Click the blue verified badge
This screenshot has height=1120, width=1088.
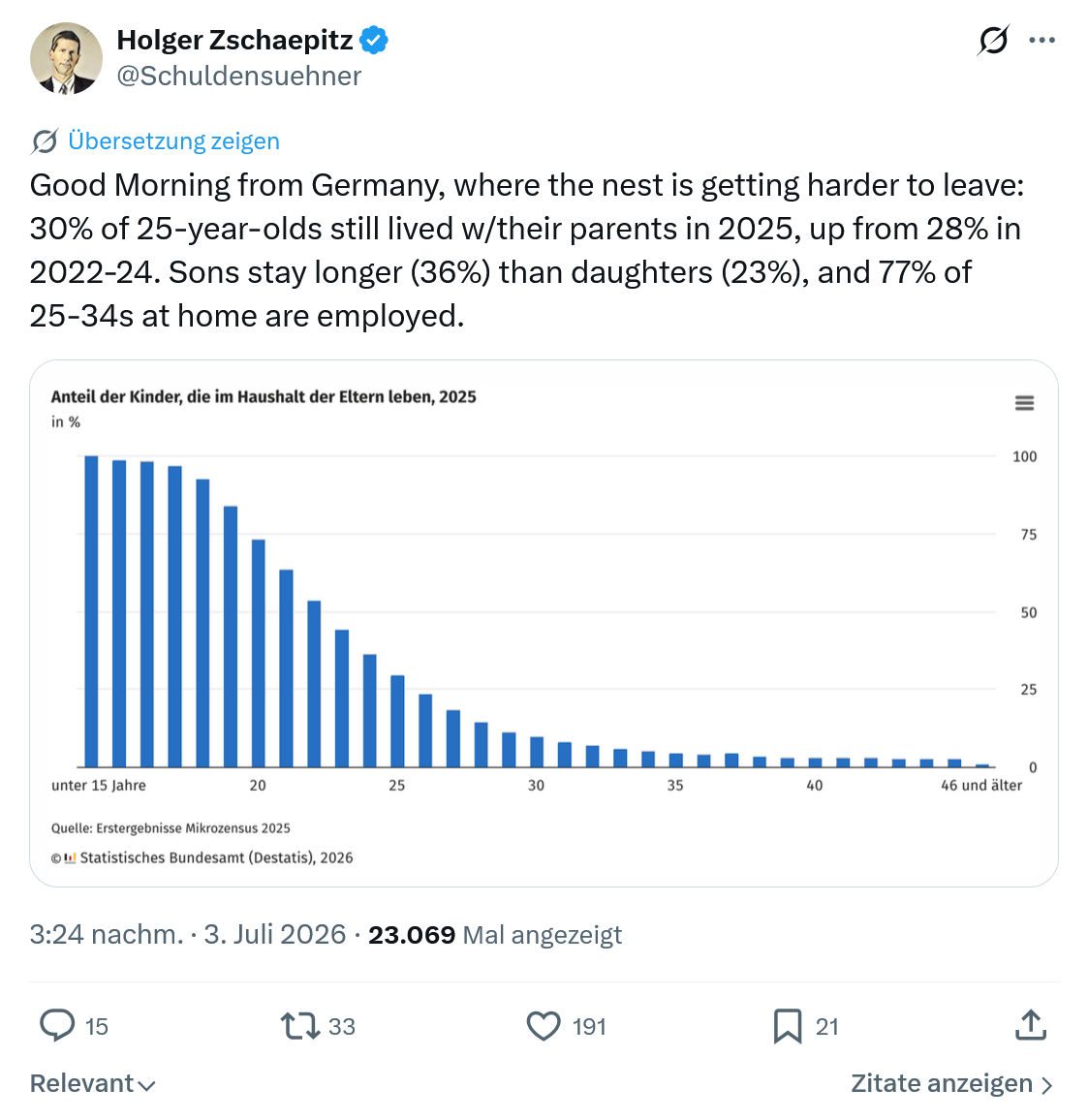click(374, 40)
